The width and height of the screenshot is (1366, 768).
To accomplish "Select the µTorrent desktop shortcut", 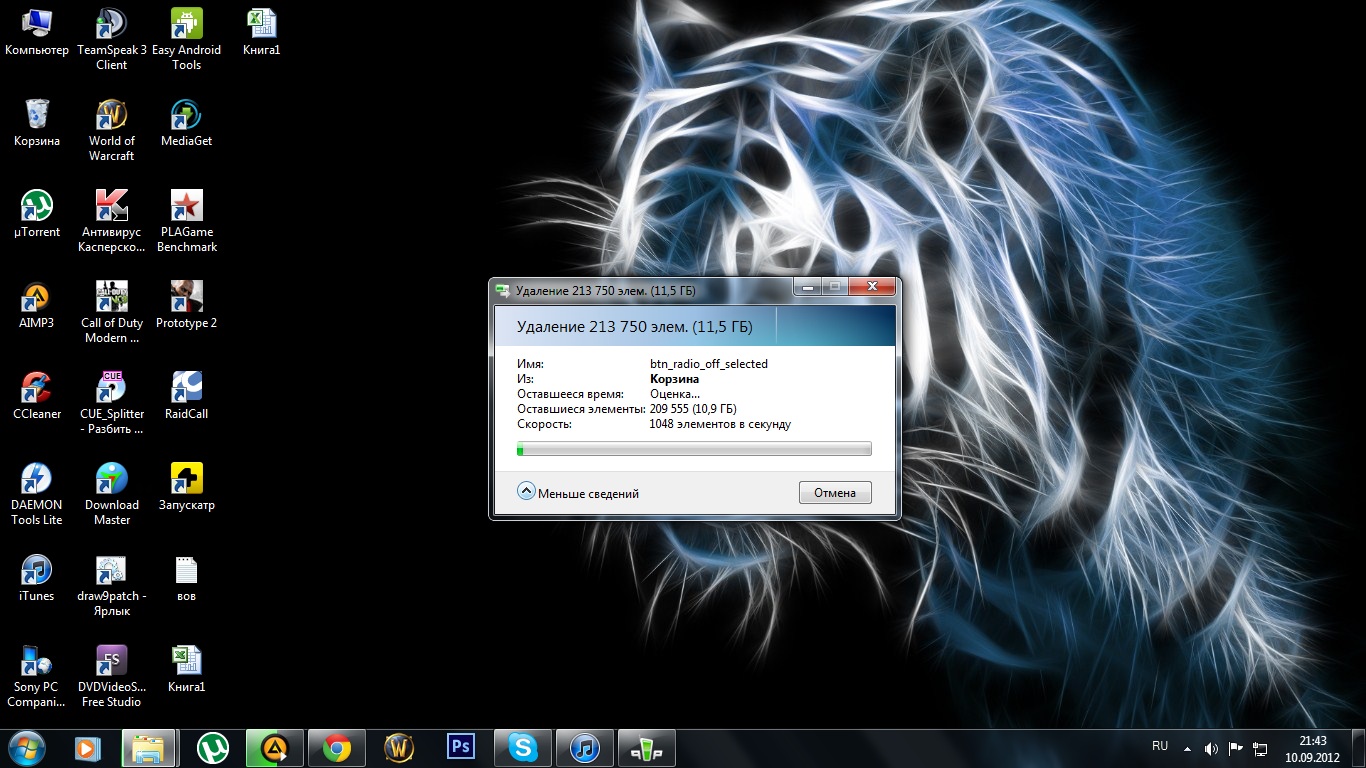I will click(x=37, y=214).
